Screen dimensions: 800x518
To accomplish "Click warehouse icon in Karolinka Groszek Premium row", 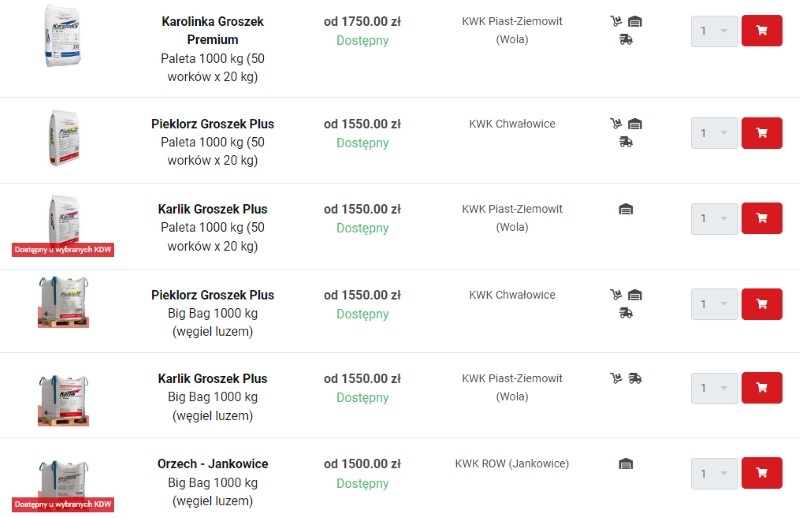I will point(635,21).
